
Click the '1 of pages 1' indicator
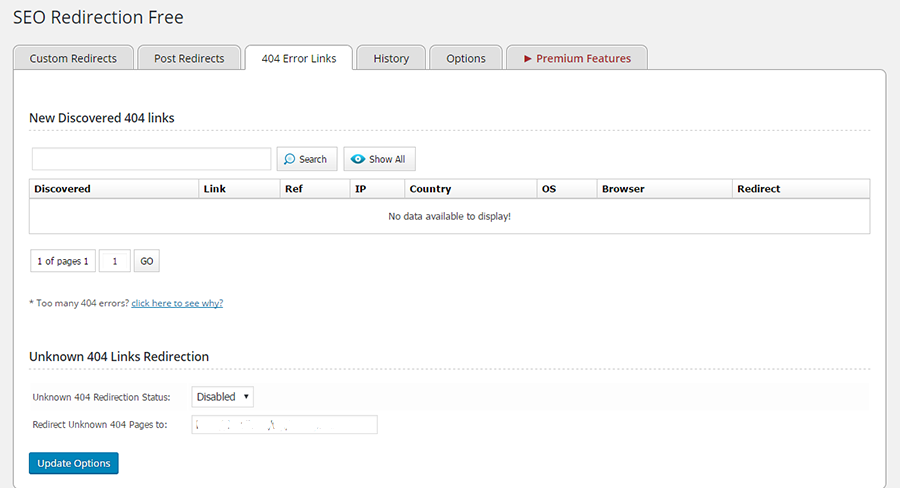click(63, 261)
